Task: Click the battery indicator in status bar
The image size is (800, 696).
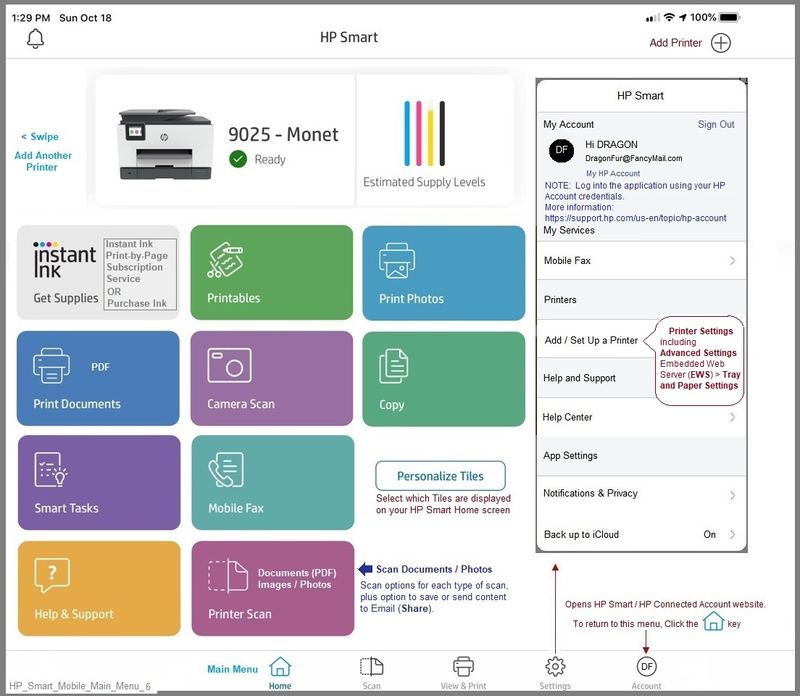Action: coord(729,18)
